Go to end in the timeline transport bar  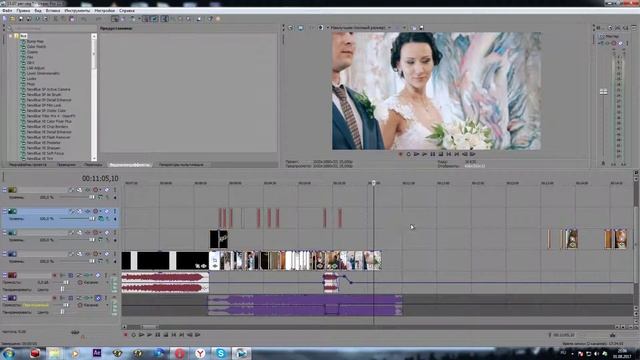coord(182,335)
